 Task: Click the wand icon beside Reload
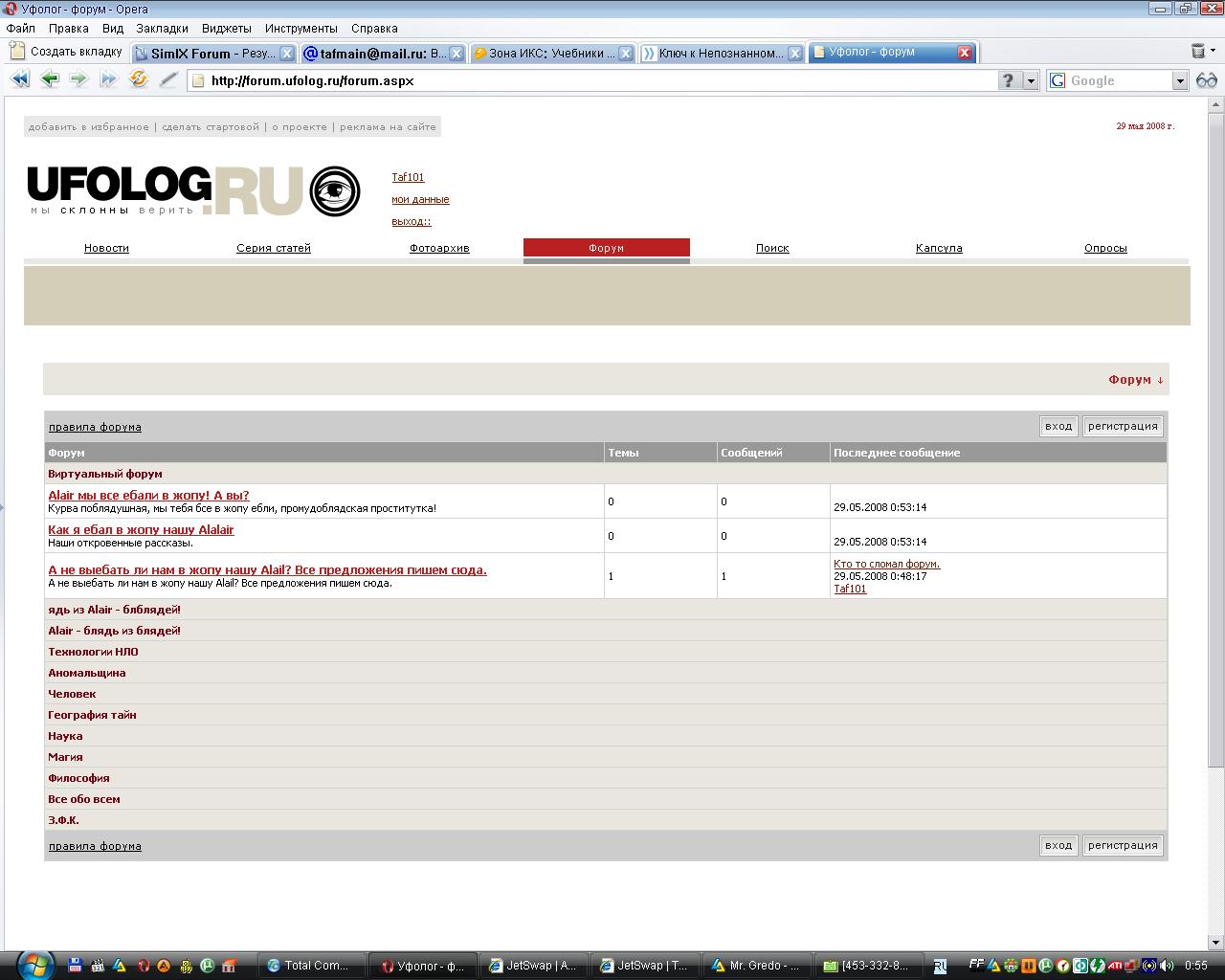coord(168,80)
